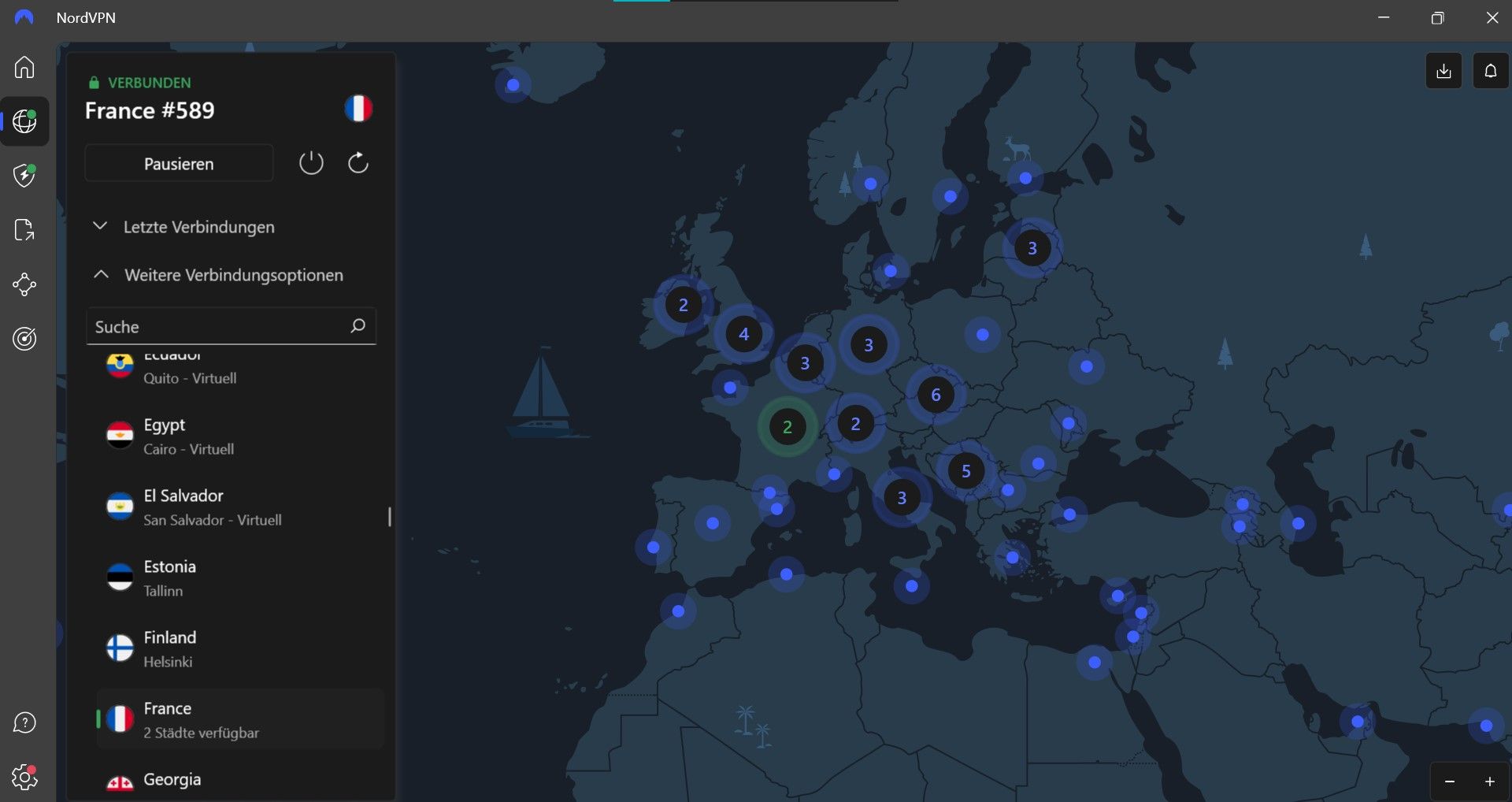Click the Finland flag icon
The width and height of the screenshot is (1512, 802).
(120, 648)
